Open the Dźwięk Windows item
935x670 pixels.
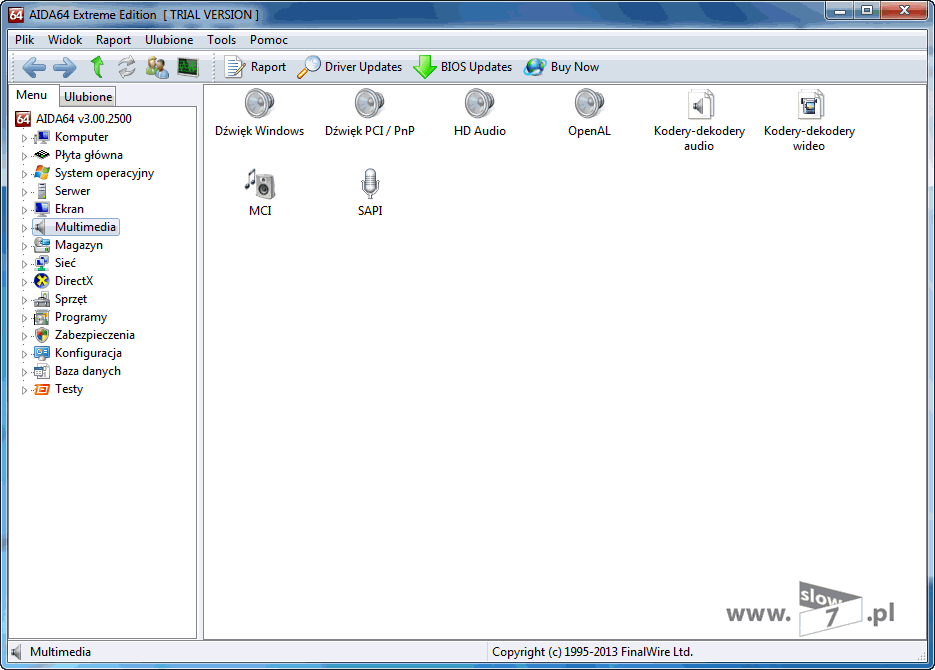point(259,113)
